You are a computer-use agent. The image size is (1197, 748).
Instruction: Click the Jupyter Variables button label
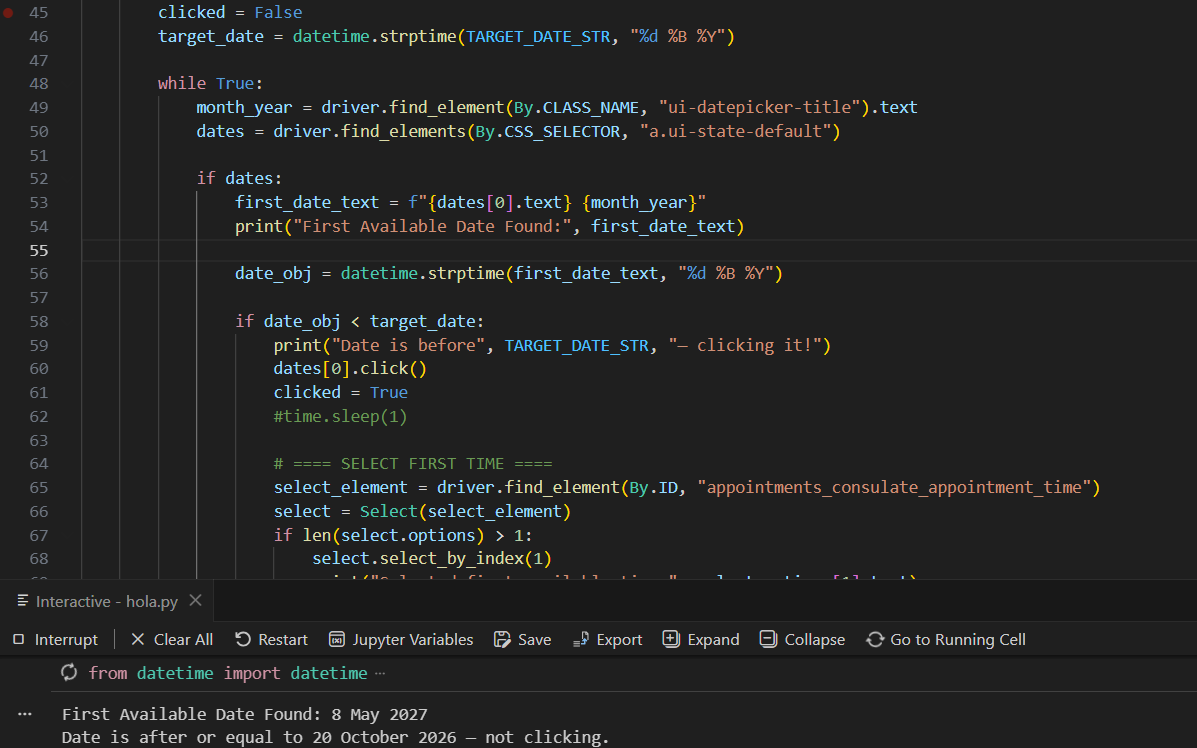point(413,639)
